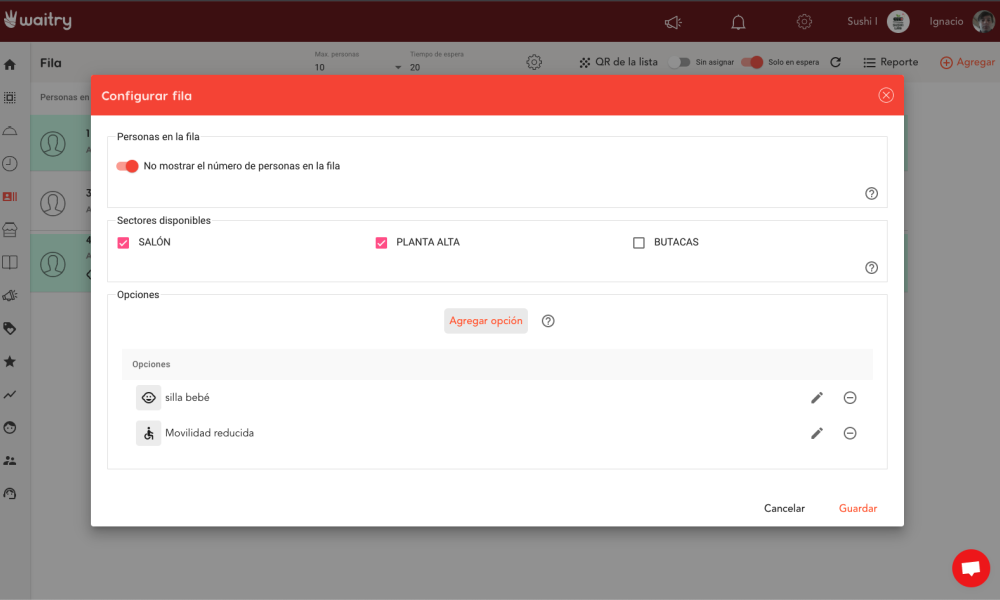Uncheck the PLANTA ALTA sector
The image size is (1000, 600).
click(x=381, y=242)
